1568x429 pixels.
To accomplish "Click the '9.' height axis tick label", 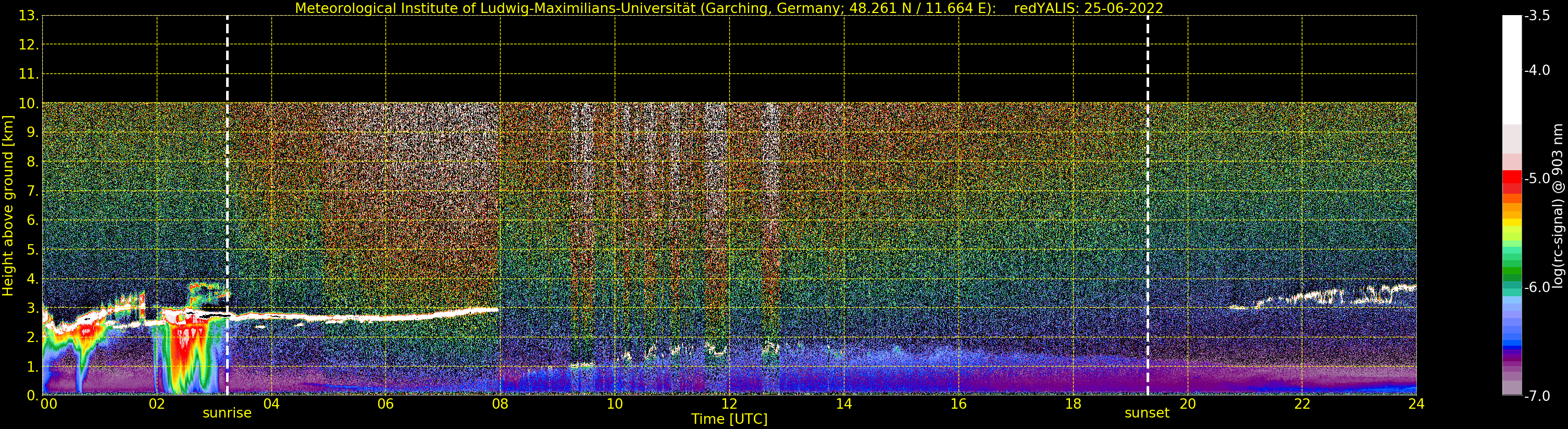I will pos(32,133).
